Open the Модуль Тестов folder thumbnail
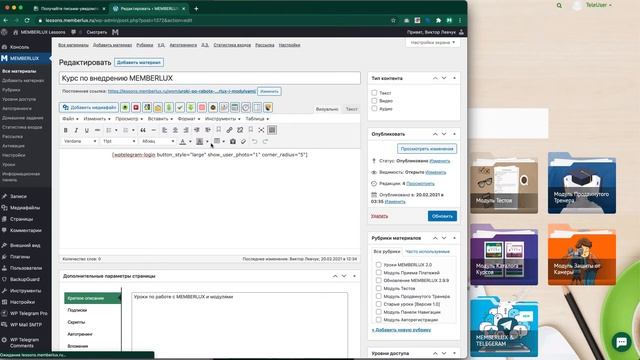The image size is (640, 360). coord(504,183)
